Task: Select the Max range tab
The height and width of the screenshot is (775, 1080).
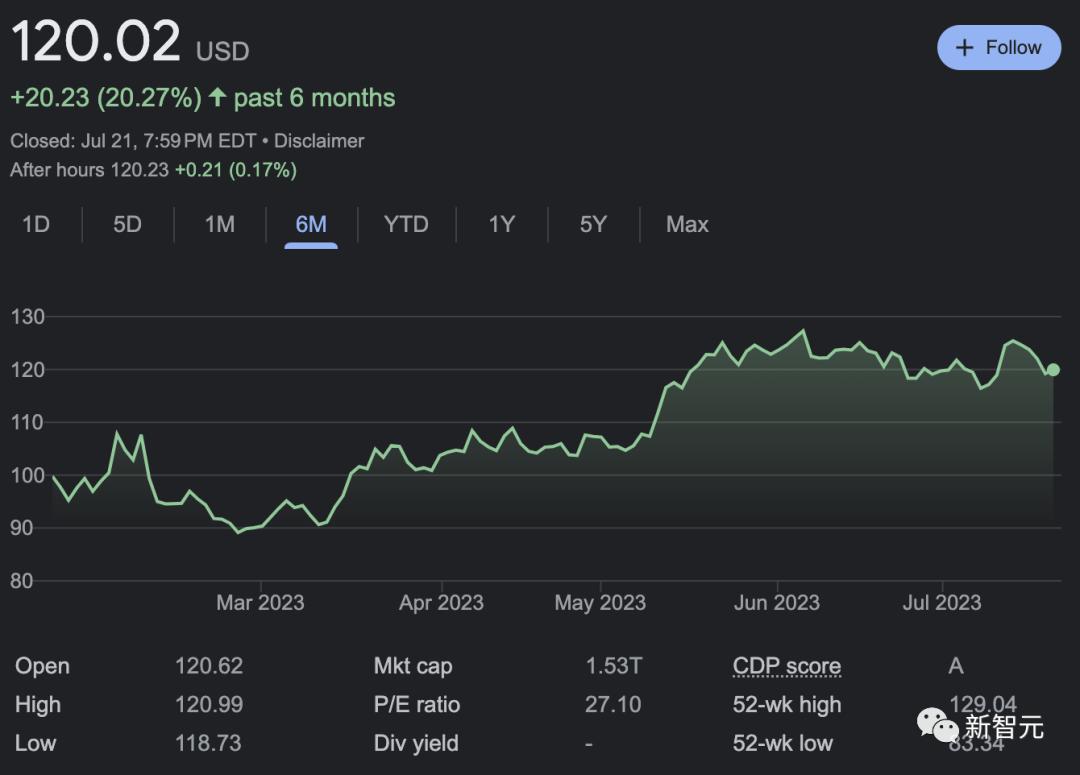Action: coord(687,224)
